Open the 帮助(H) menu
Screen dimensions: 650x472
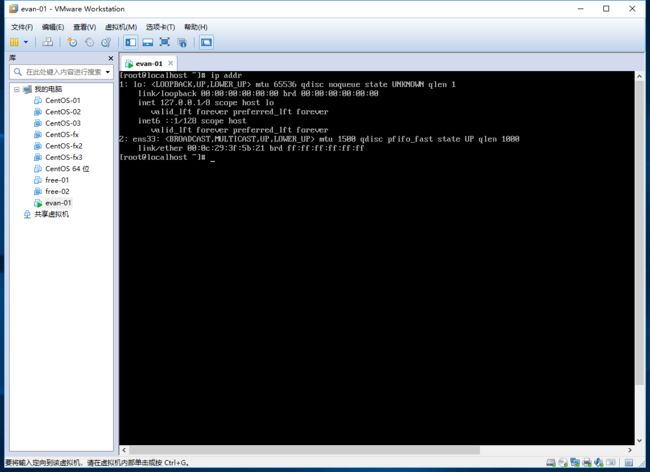tap(196, 27)
